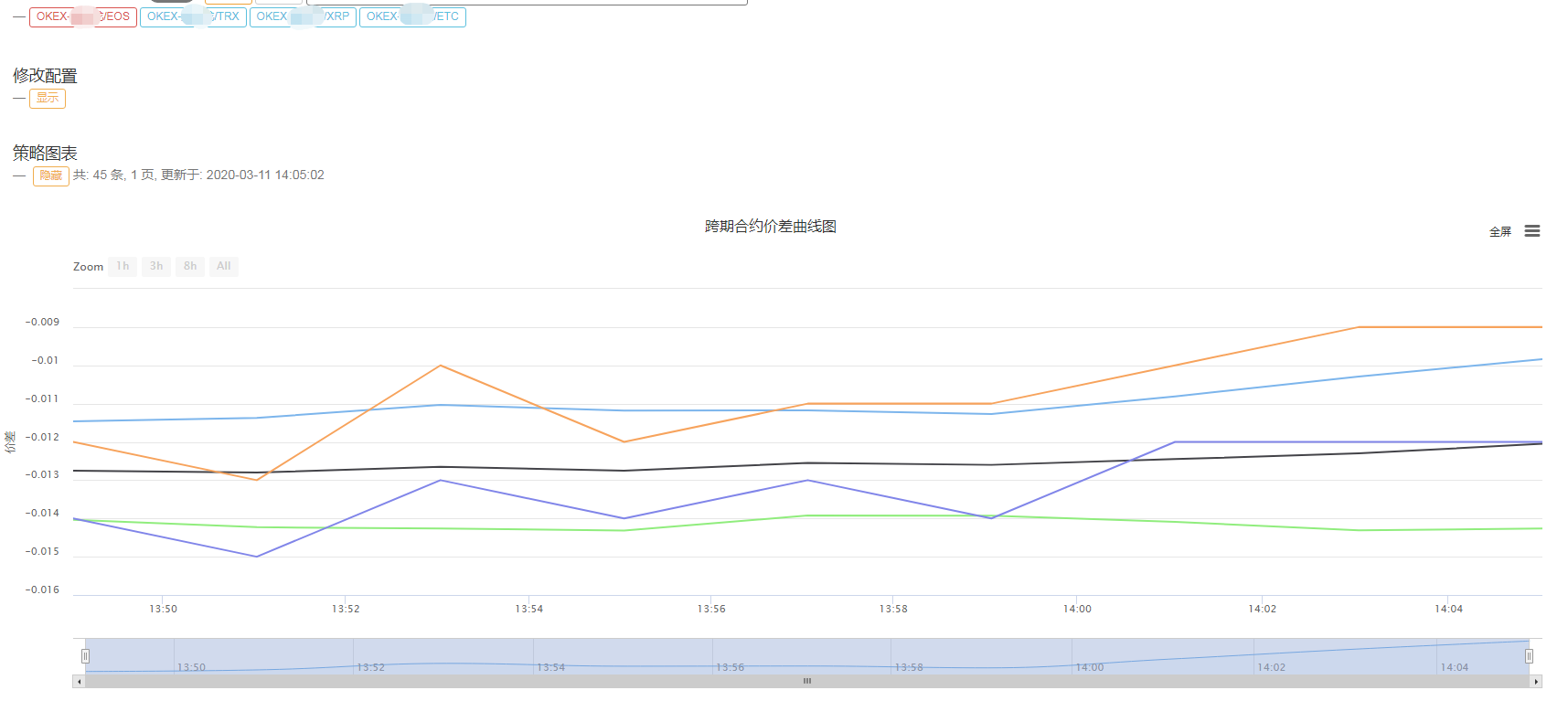
Task: Set chart zoom to 1h
Action: [123, 266]
